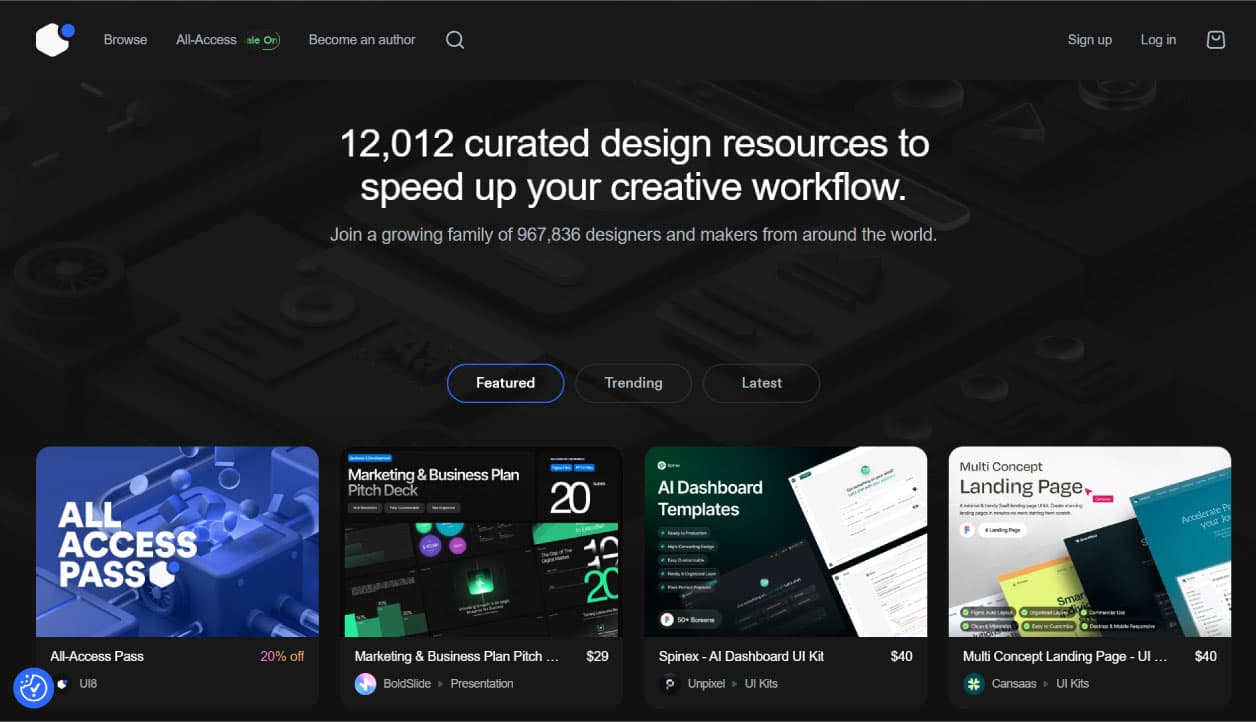
Task: Open the All-Access menu item
Action: click(x=207, y=40)
